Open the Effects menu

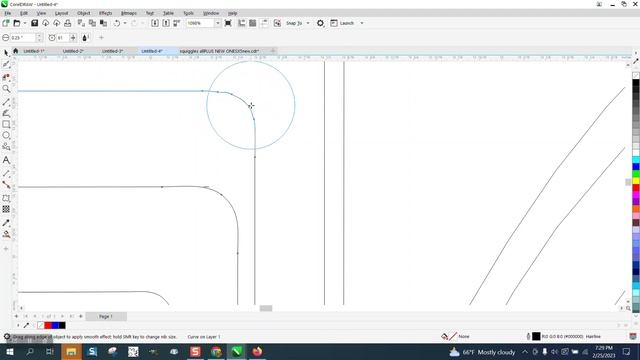click(x=105, y=13)
